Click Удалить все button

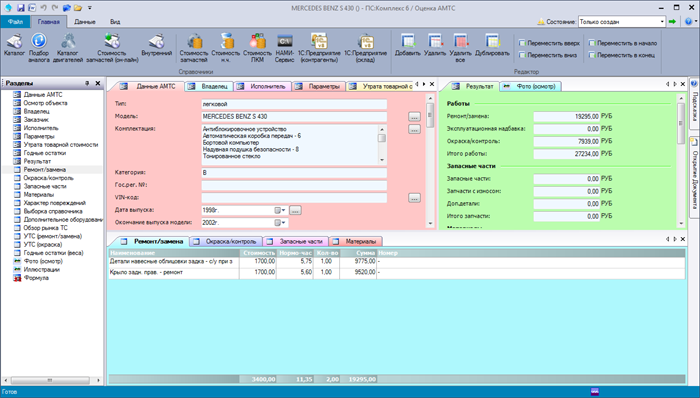coord(460,47)
